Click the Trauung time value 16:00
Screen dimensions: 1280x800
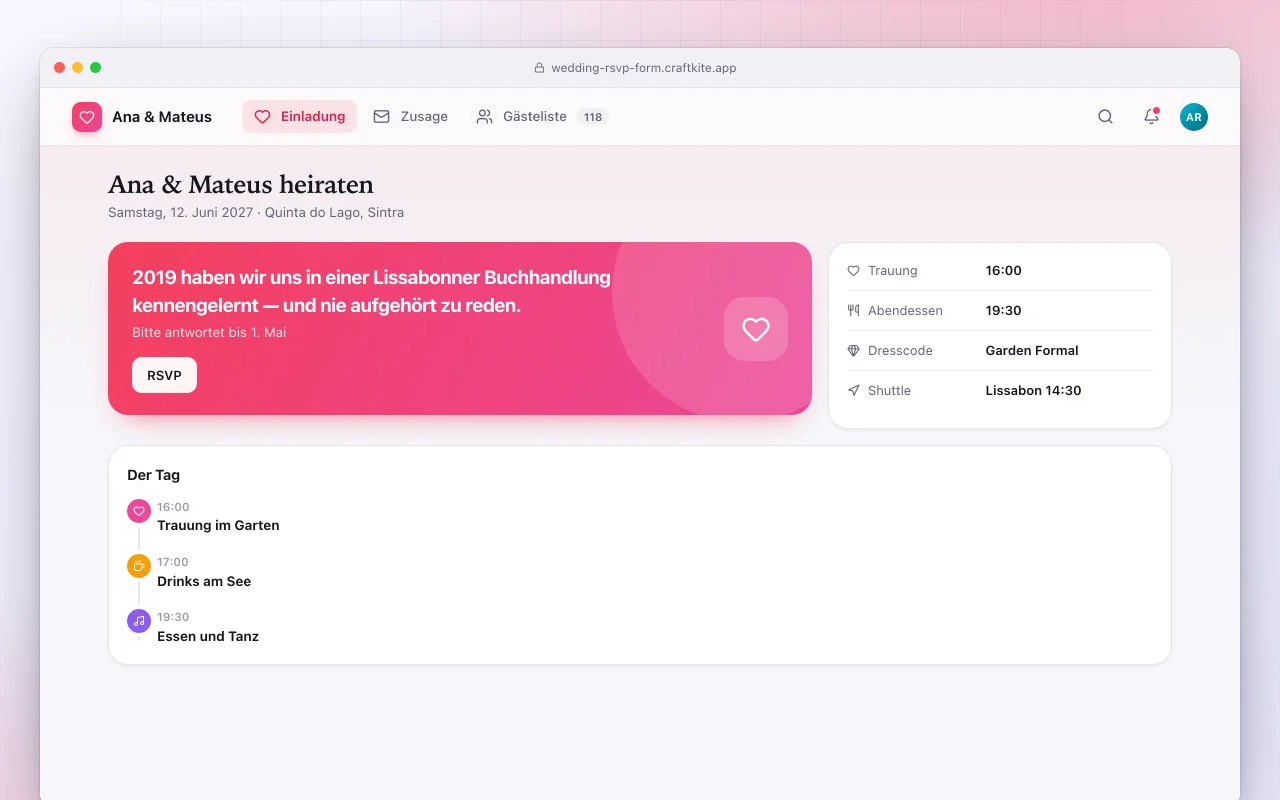tap(1003, 271)
